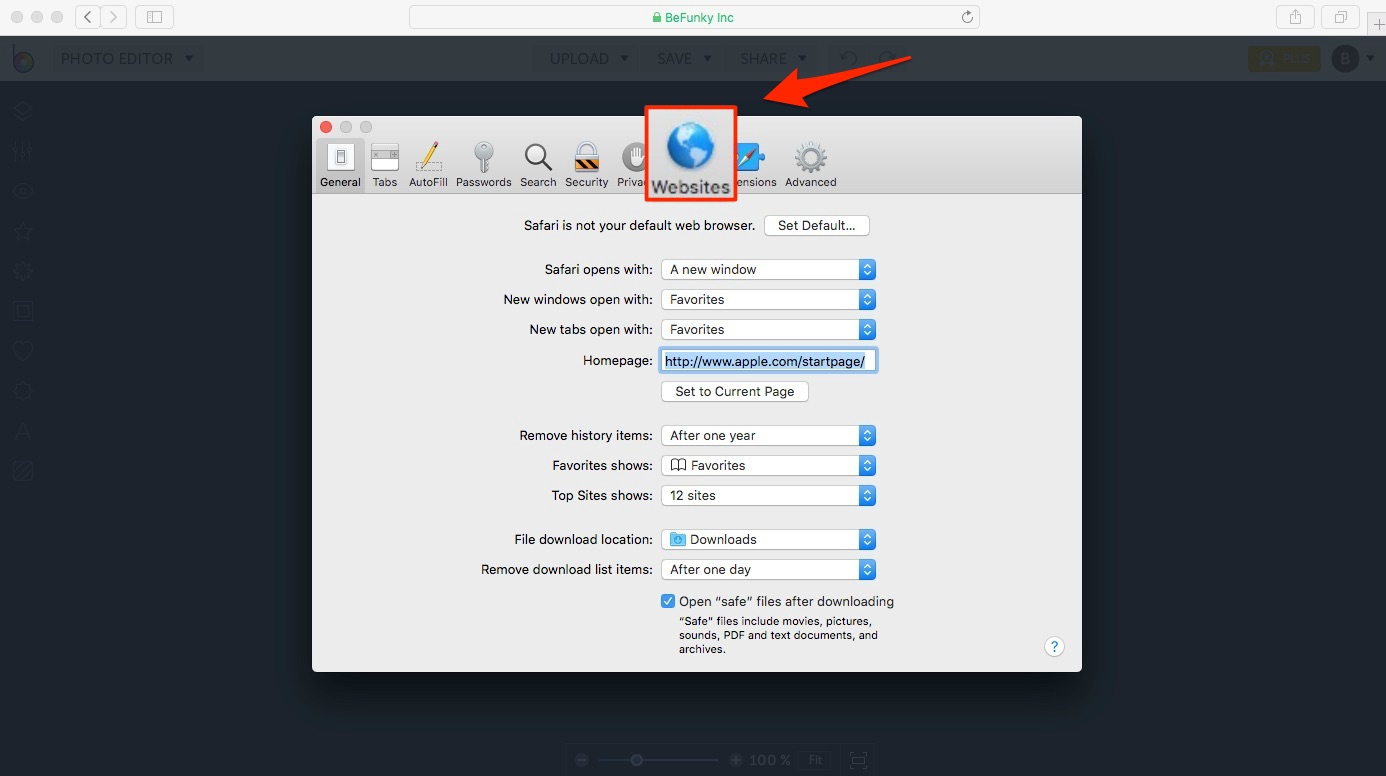Open the BeFunky Artsy sidebar icon
This screenshot has width=1386, height=776.
23,271
